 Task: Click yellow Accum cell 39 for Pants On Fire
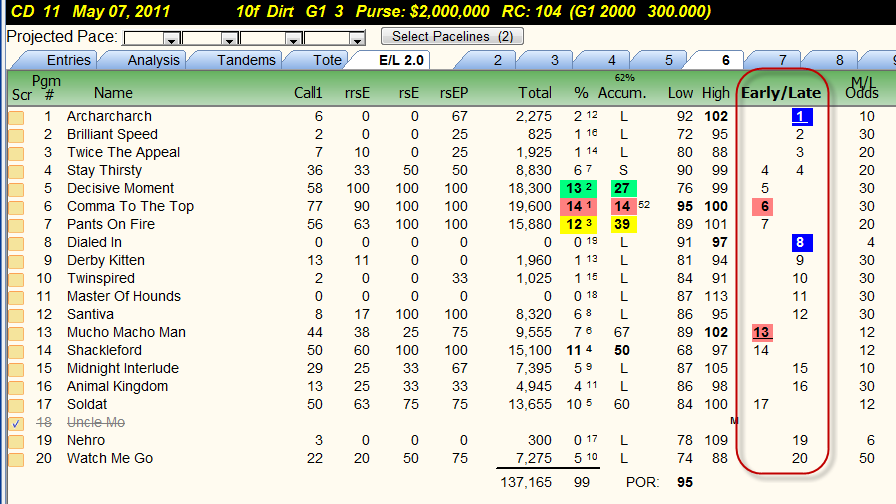point(622,225)
